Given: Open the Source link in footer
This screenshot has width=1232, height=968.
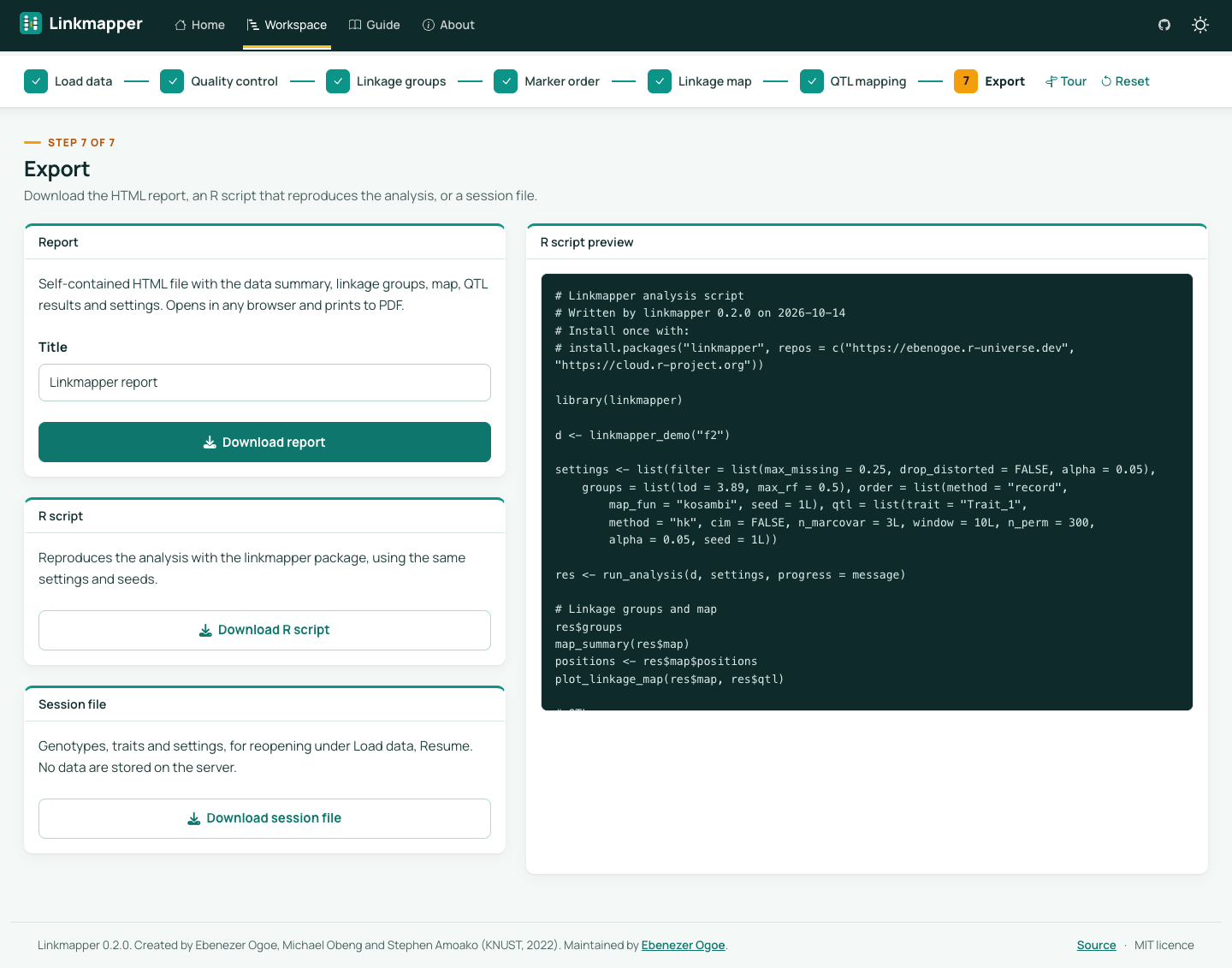Looking at the screenshot, I should (1096, 945).
